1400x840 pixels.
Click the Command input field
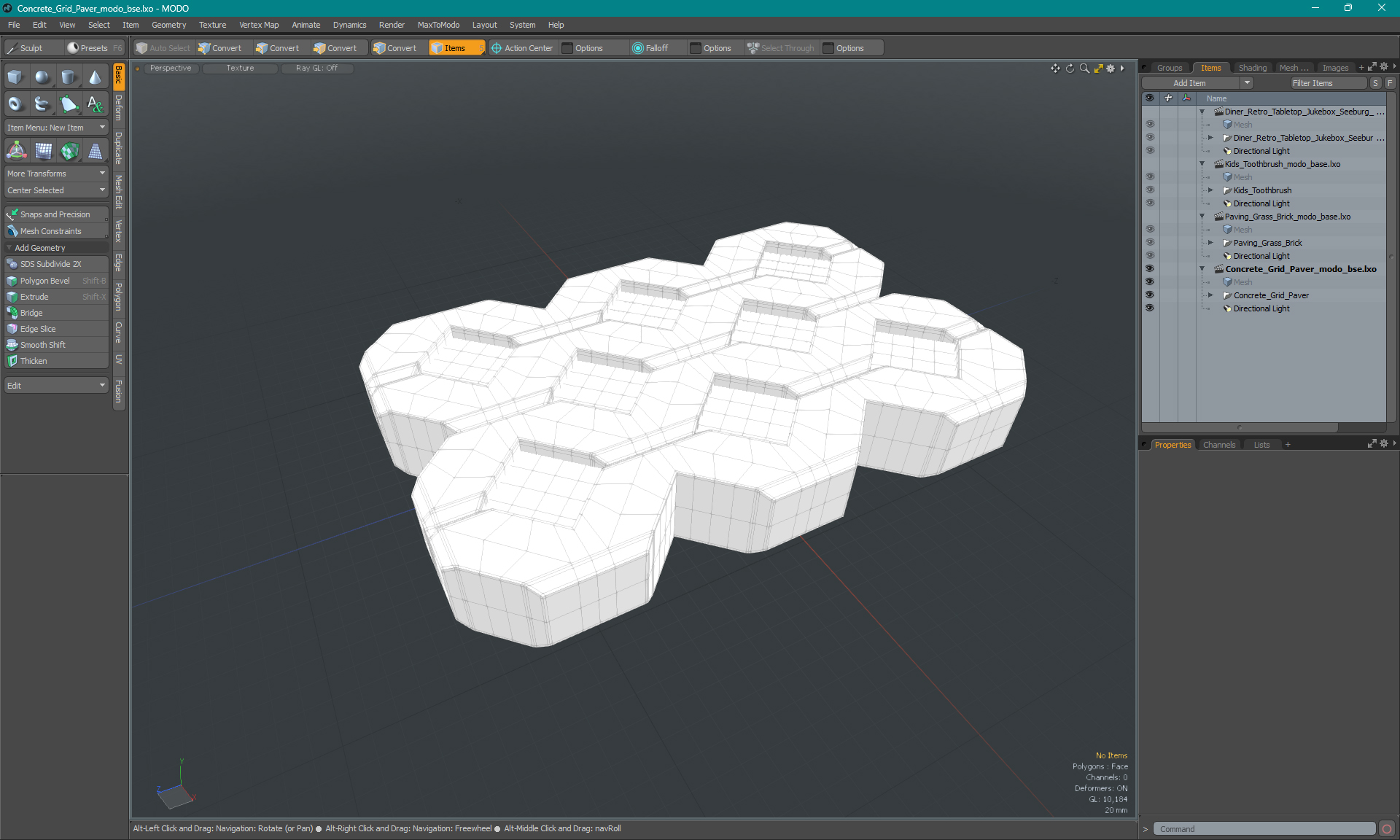pos(1265,829)
